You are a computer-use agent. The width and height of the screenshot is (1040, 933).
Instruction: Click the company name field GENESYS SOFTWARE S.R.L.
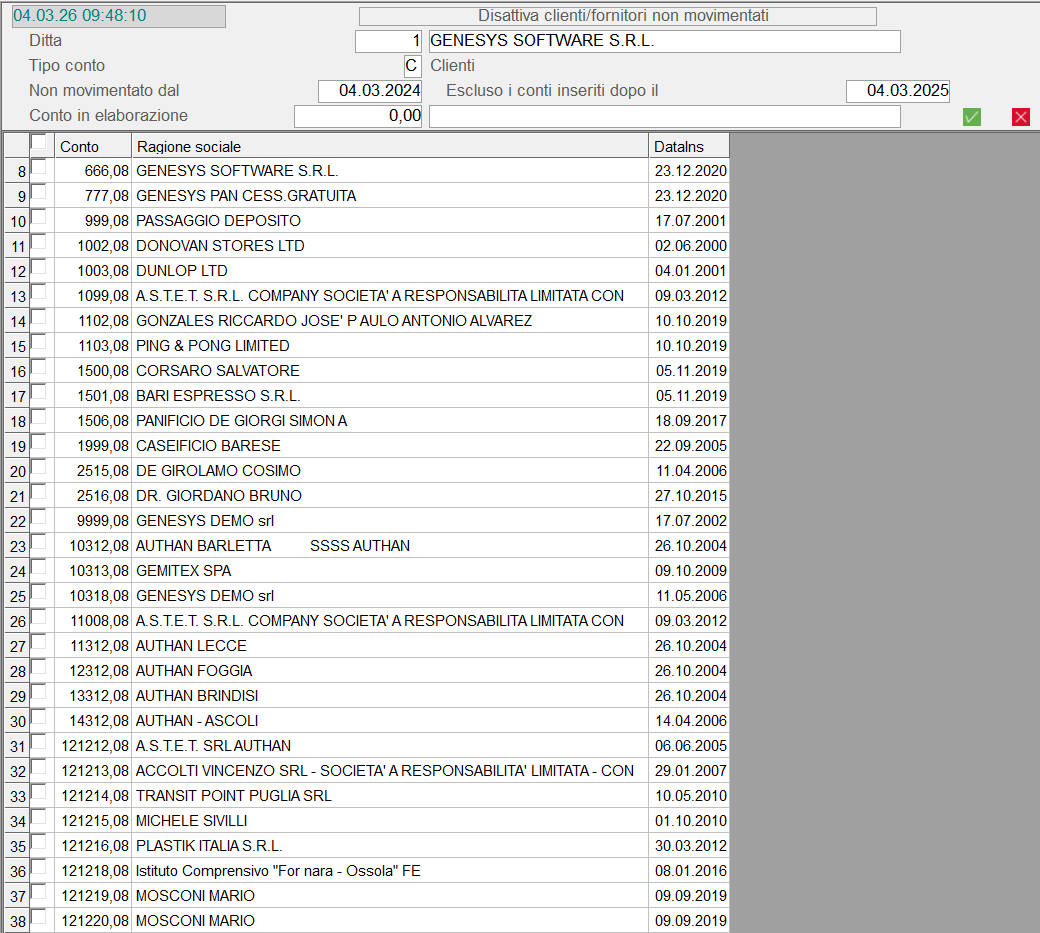pyautogui.click(x=664, y=41)
